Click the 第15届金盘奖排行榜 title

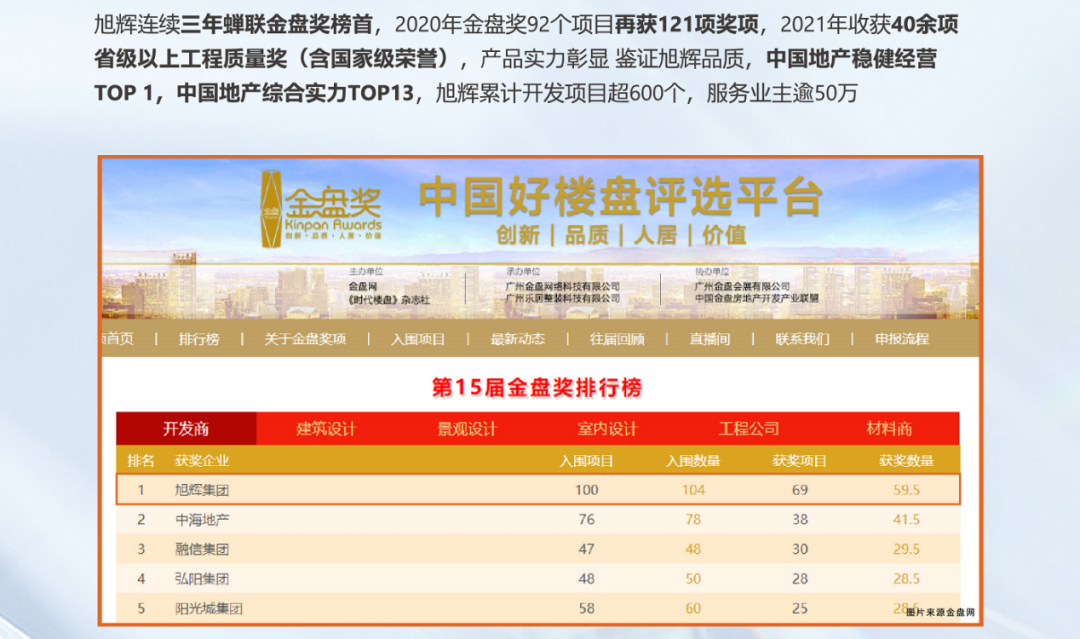tap(537, 388)
